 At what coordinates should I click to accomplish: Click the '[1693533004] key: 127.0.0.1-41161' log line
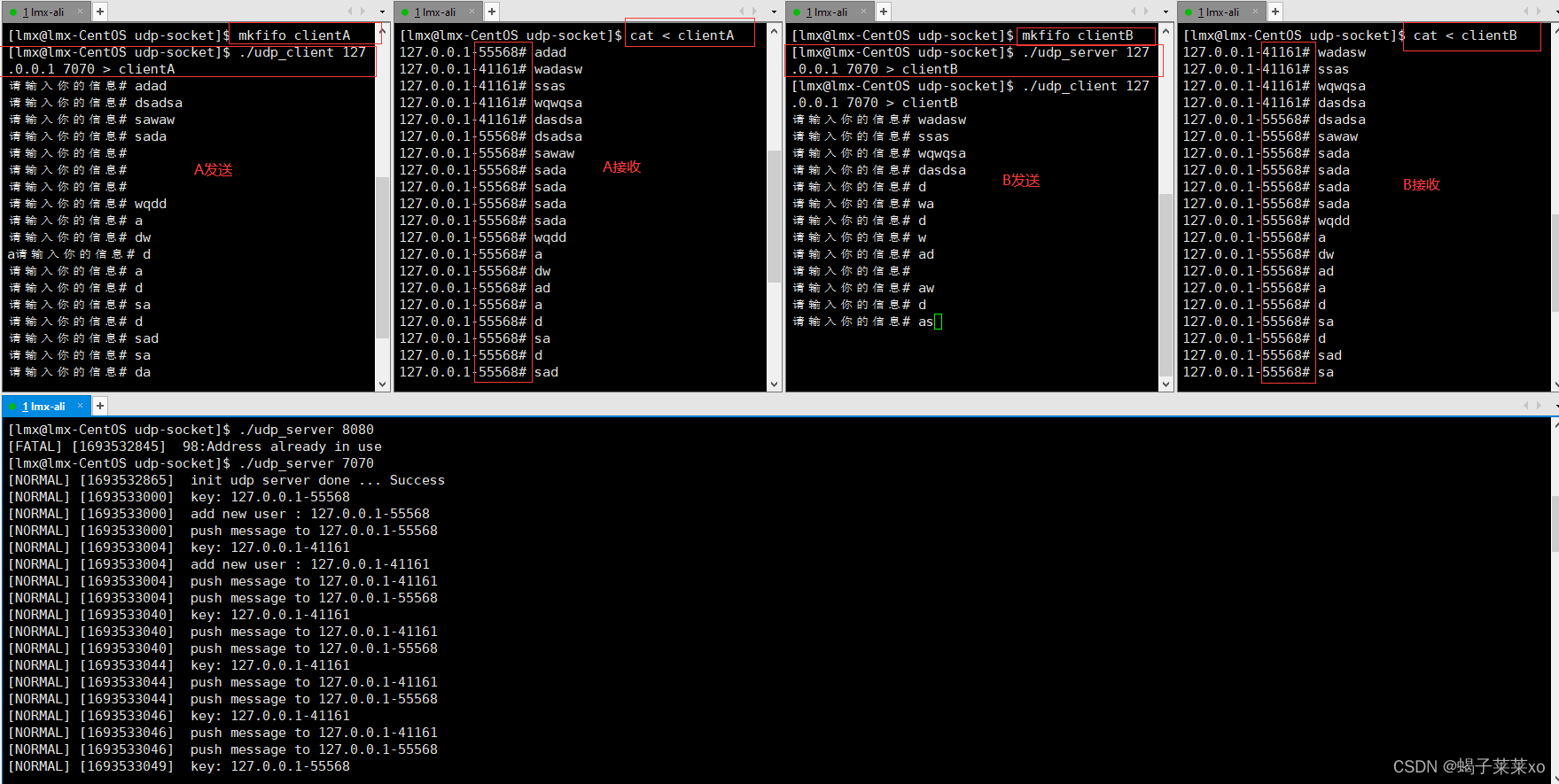[x=178, y=547]
